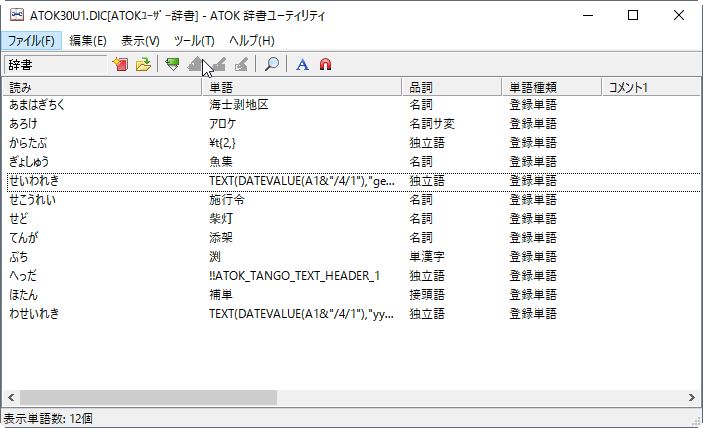Click the word 柴灯
Screen dimensions: 703x428
coord(221,219)
